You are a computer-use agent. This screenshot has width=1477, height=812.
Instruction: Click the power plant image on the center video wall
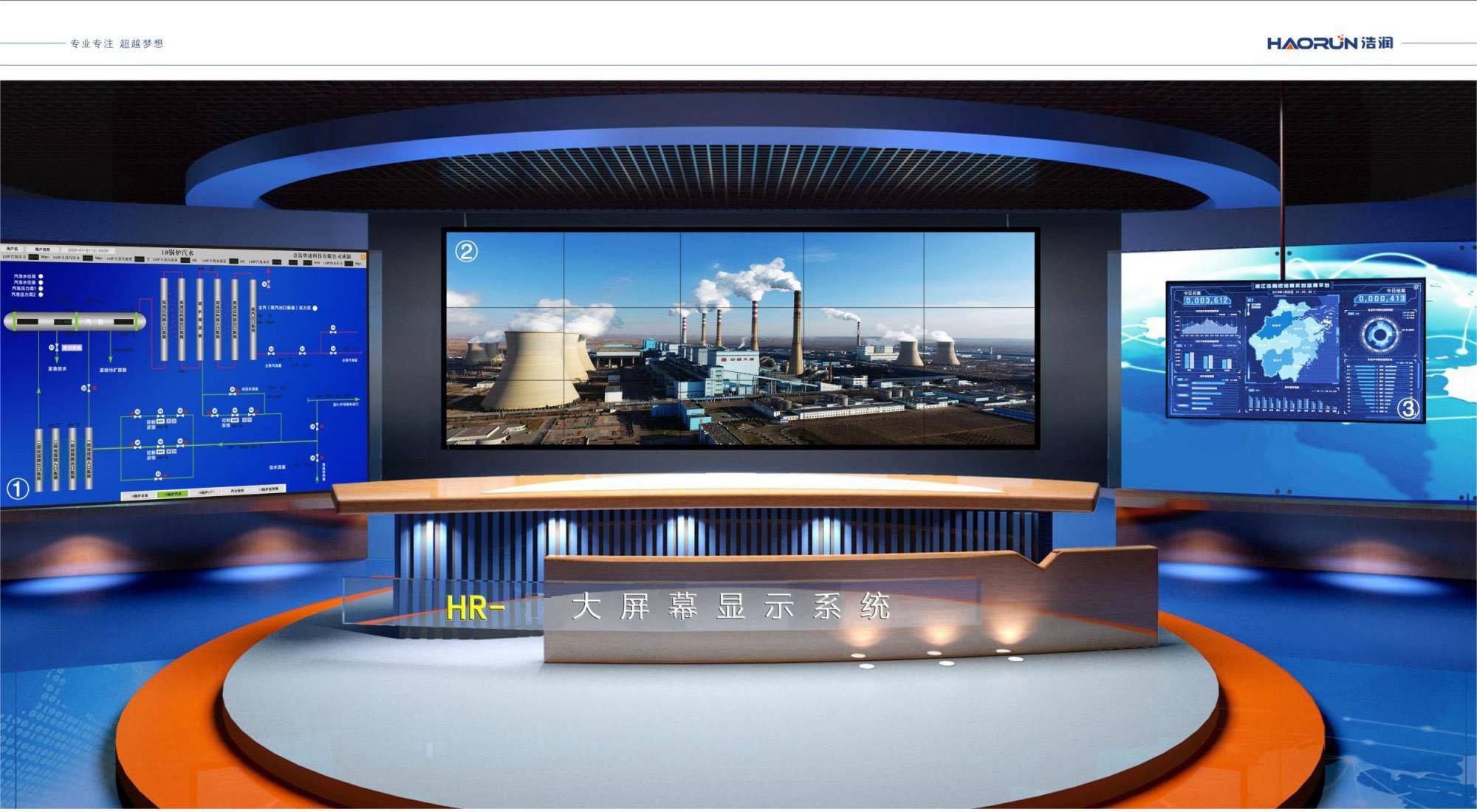pyautogui.click(x=741, y=339)
